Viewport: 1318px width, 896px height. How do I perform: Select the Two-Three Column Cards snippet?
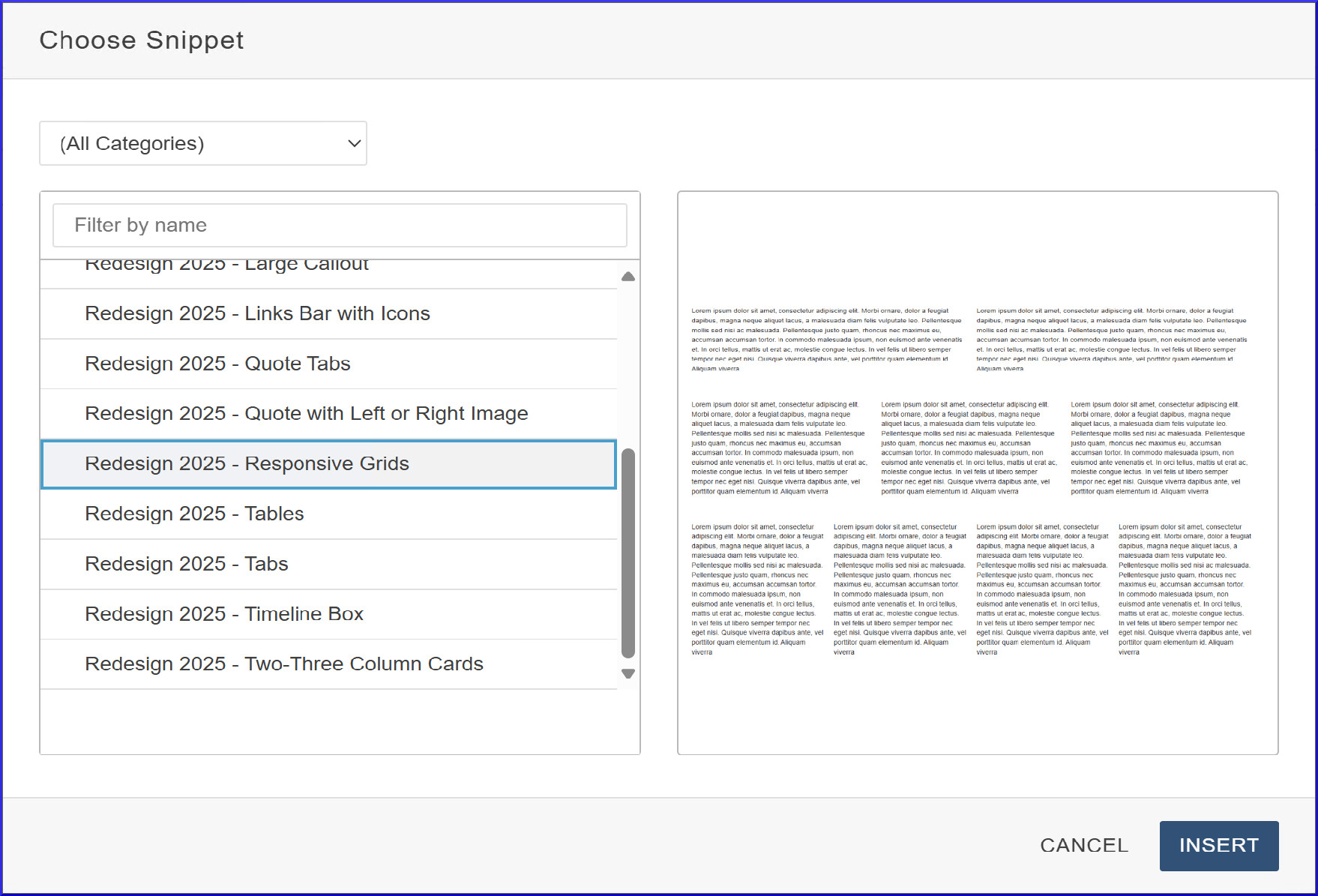(x=328, y=664)
